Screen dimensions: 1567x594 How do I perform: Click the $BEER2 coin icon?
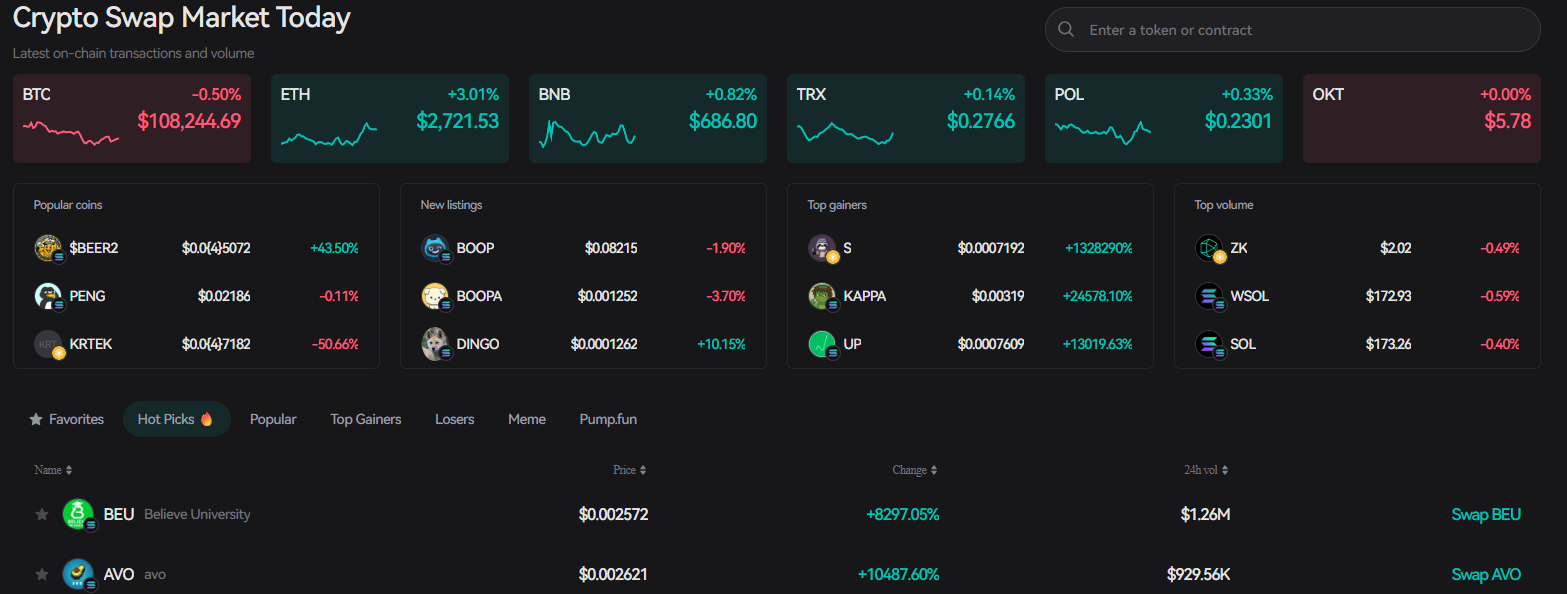coord(48,248)
